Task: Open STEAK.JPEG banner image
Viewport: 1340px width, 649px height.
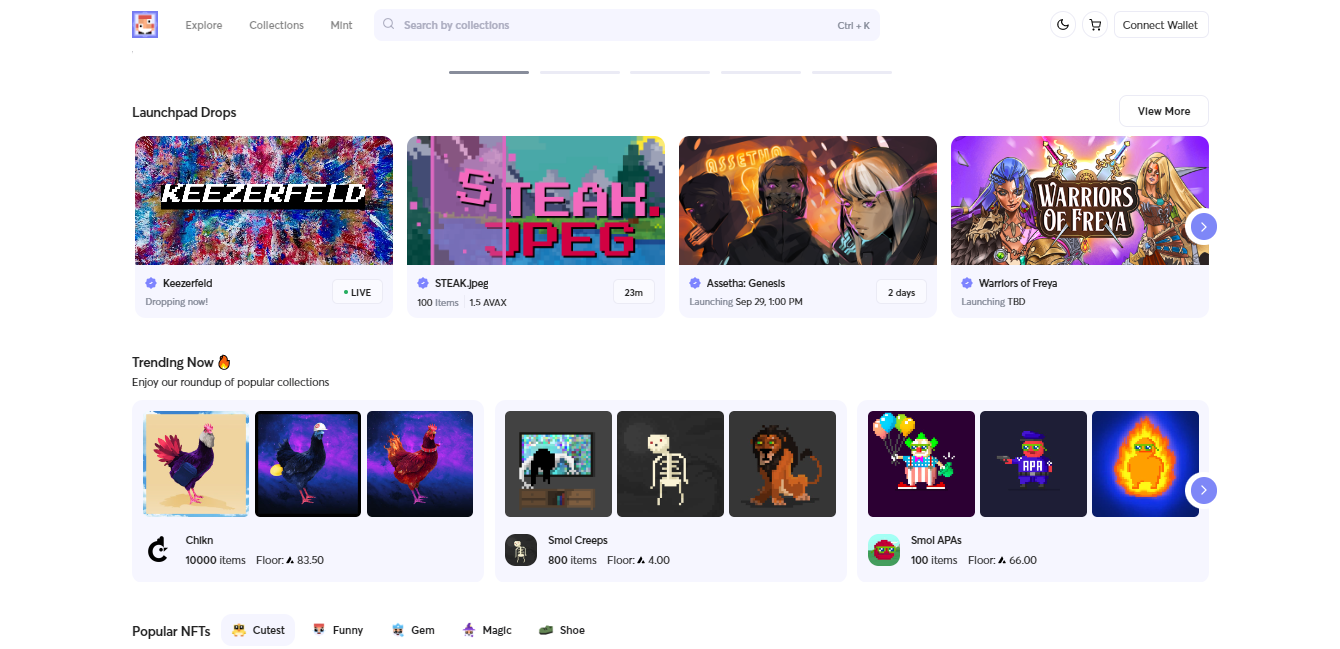Action: coord(536,200)
